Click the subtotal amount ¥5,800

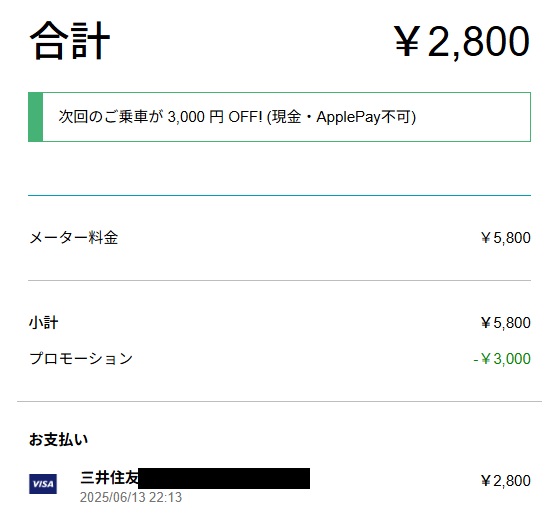click(x=506, y=323)
